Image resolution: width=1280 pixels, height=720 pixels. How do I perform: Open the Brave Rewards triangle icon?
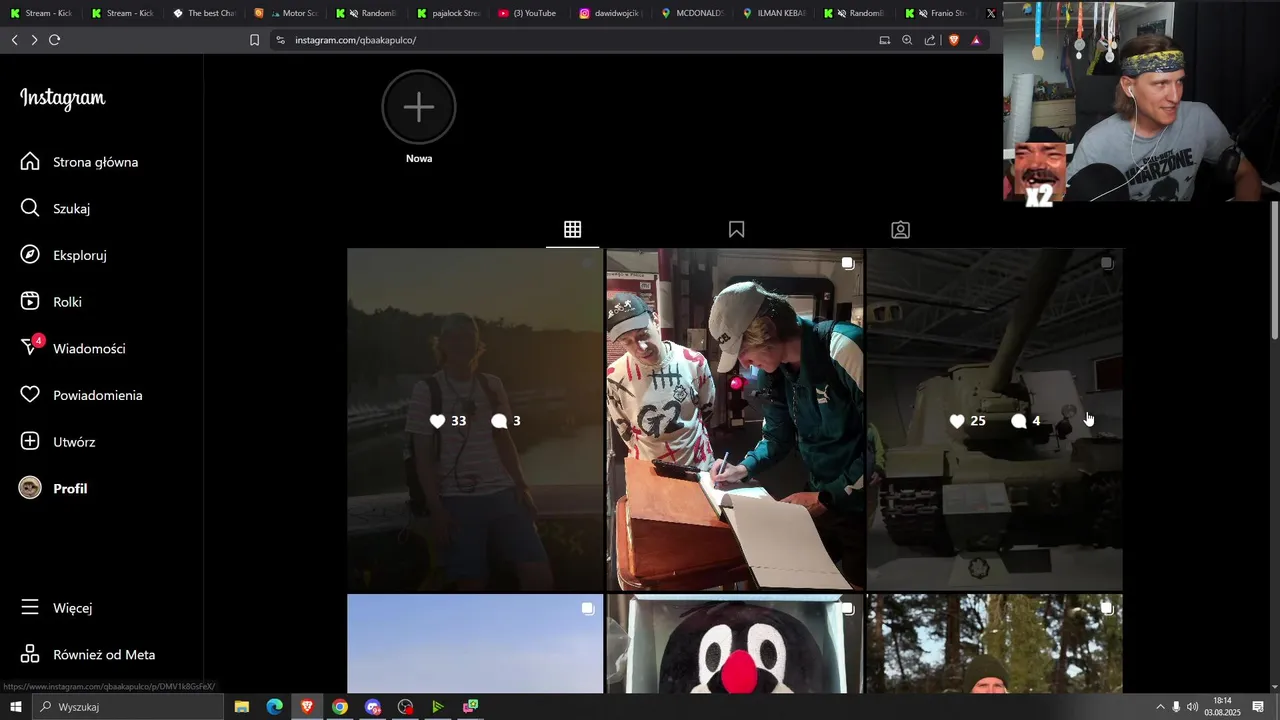976,40
